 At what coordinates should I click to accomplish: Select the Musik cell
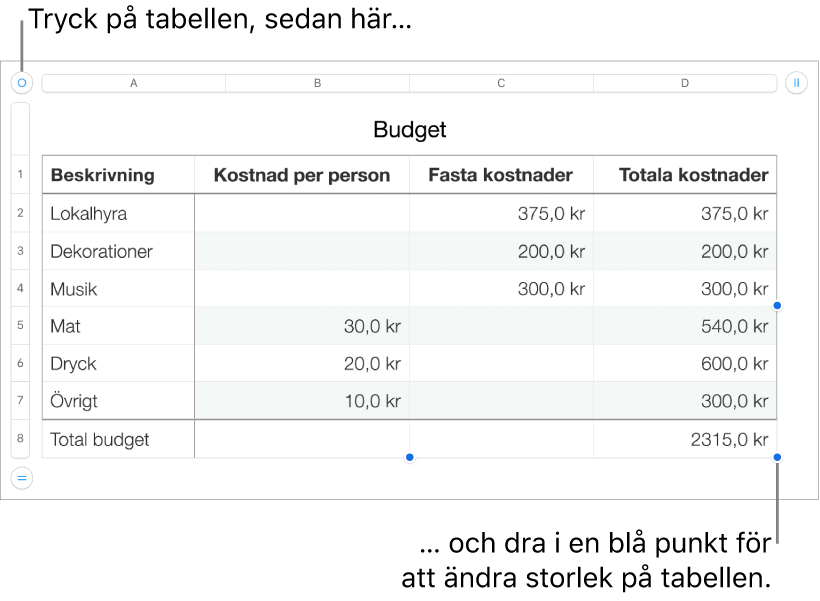tap(119, 289)
